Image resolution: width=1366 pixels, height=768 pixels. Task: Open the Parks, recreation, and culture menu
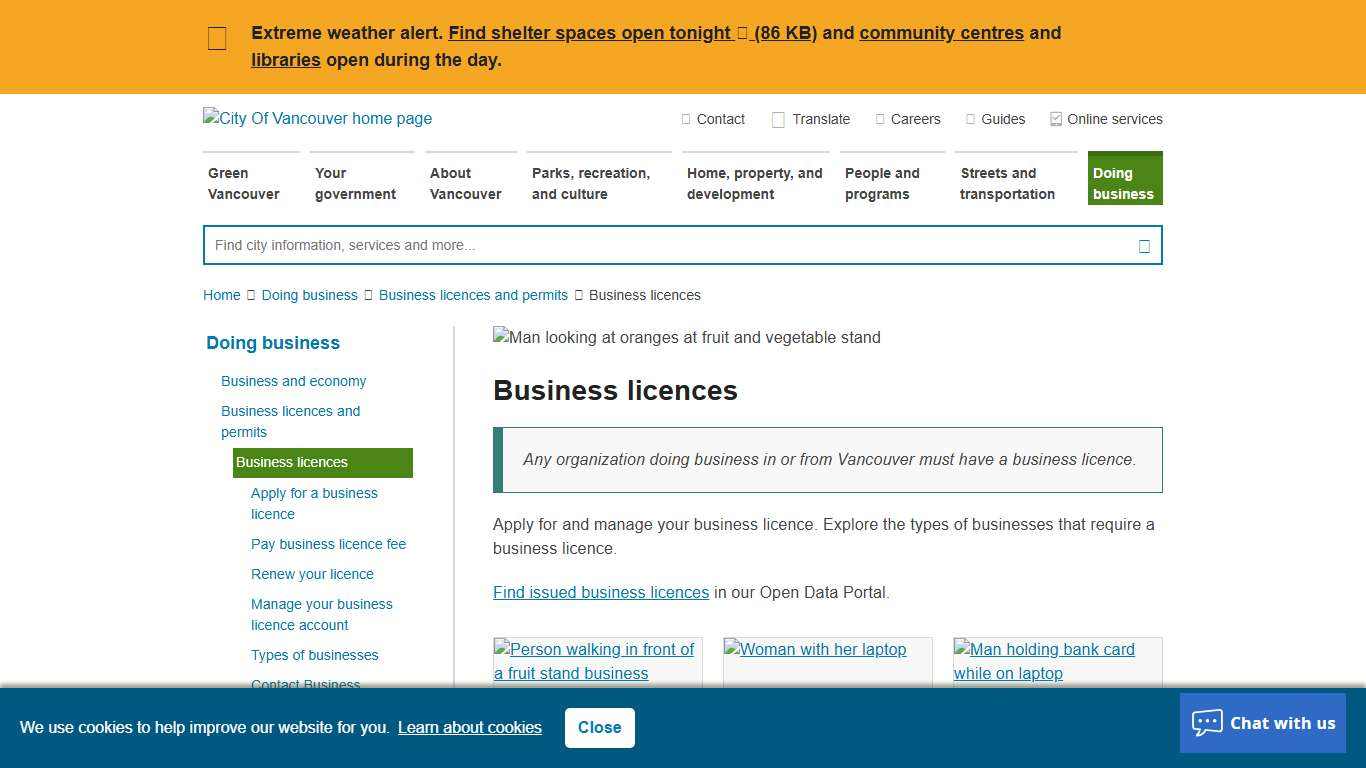[x=593, y=183]
